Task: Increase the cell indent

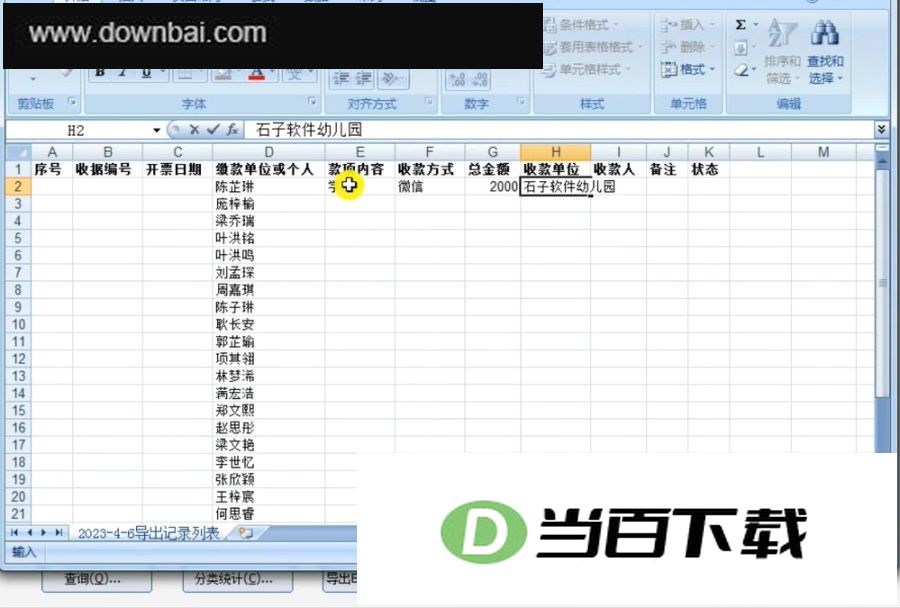Action: [364, 78]
